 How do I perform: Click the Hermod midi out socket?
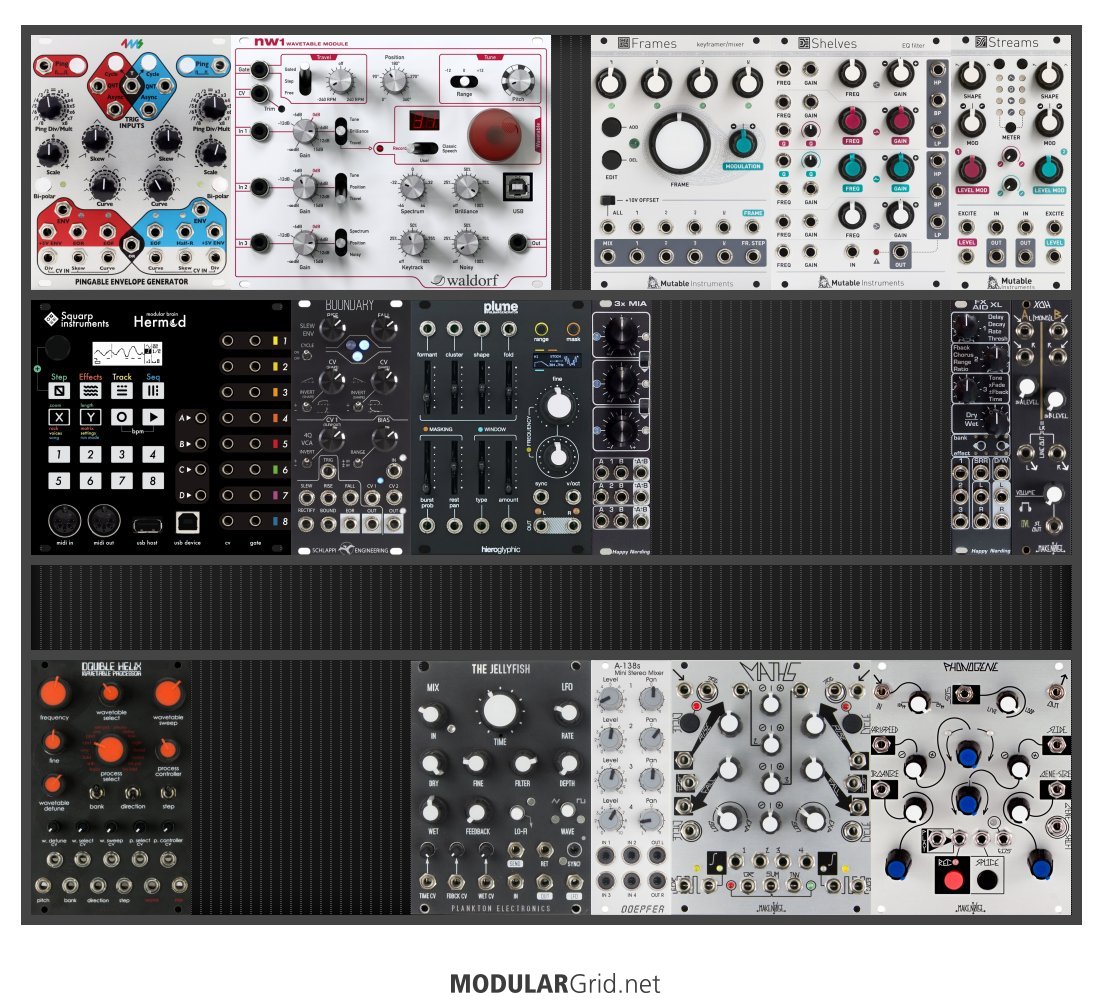click(104, 521)
